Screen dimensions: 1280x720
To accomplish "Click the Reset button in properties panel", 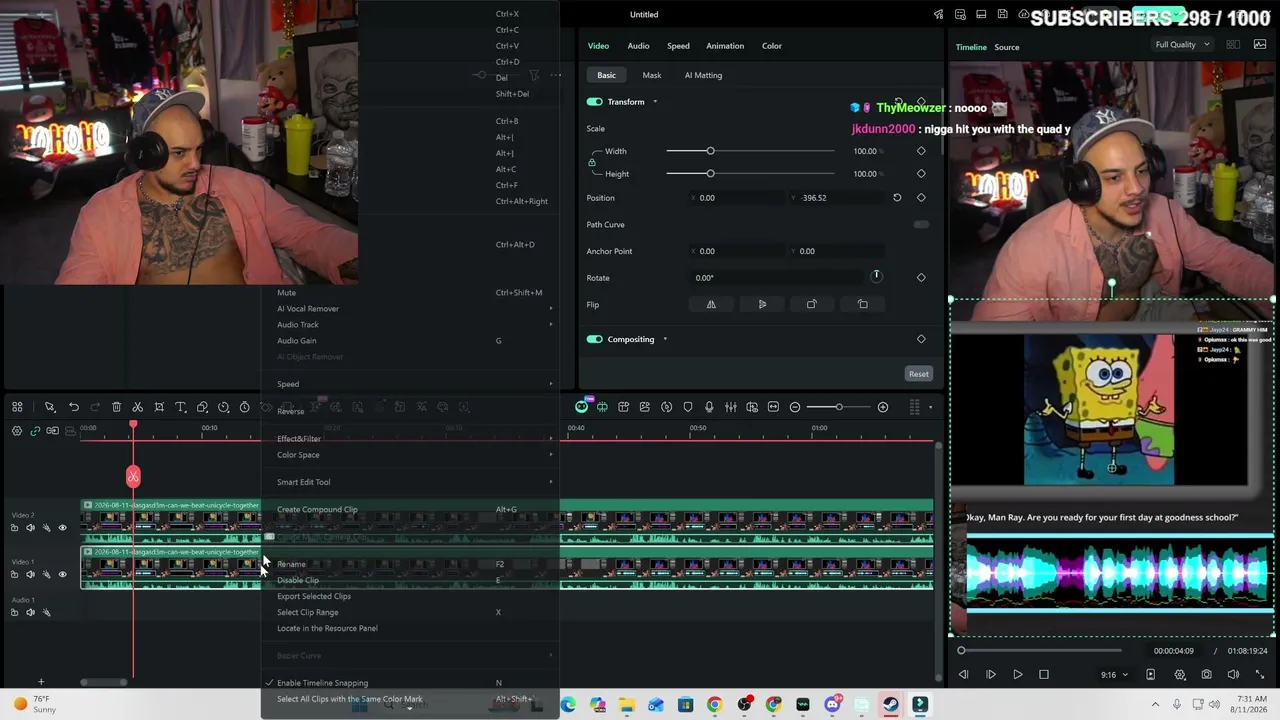I will click(918, 374).
